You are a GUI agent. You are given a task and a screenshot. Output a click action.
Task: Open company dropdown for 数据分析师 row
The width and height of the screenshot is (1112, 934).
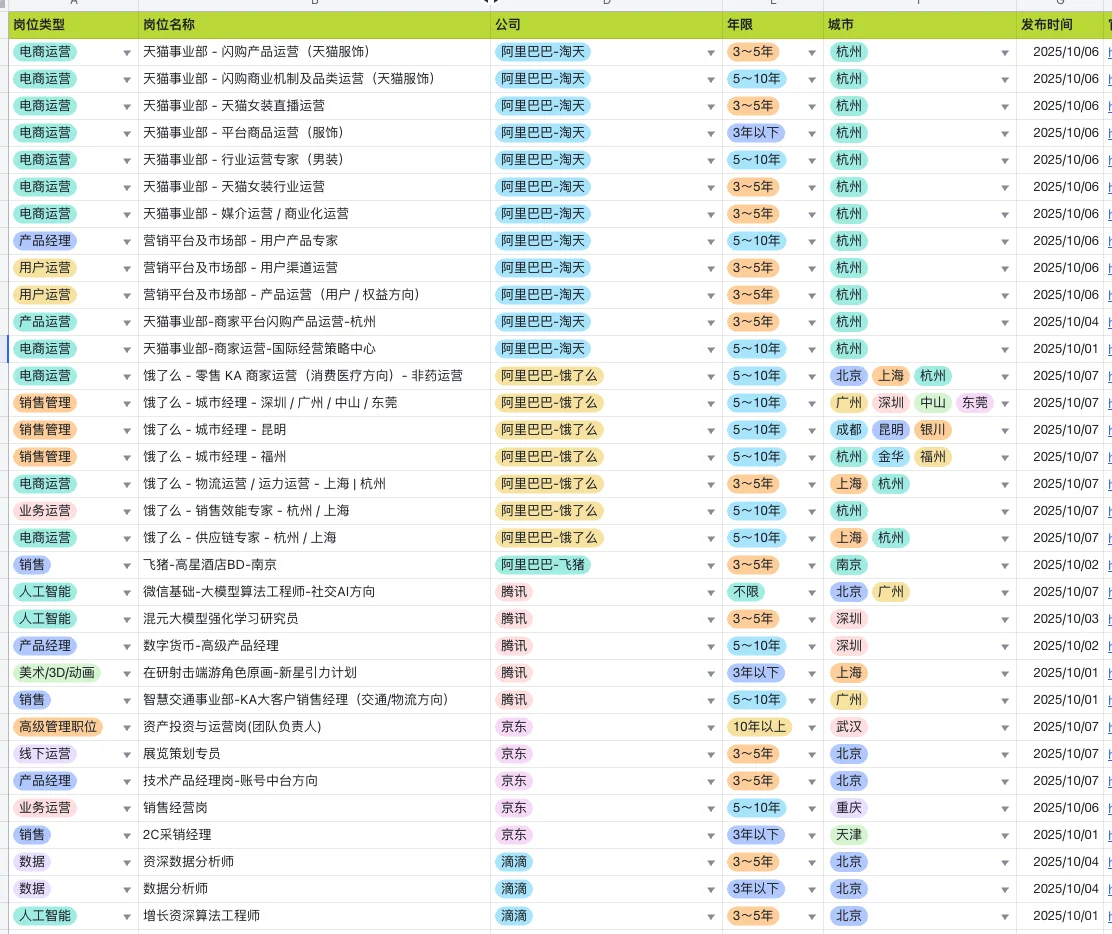pos(711,890)
